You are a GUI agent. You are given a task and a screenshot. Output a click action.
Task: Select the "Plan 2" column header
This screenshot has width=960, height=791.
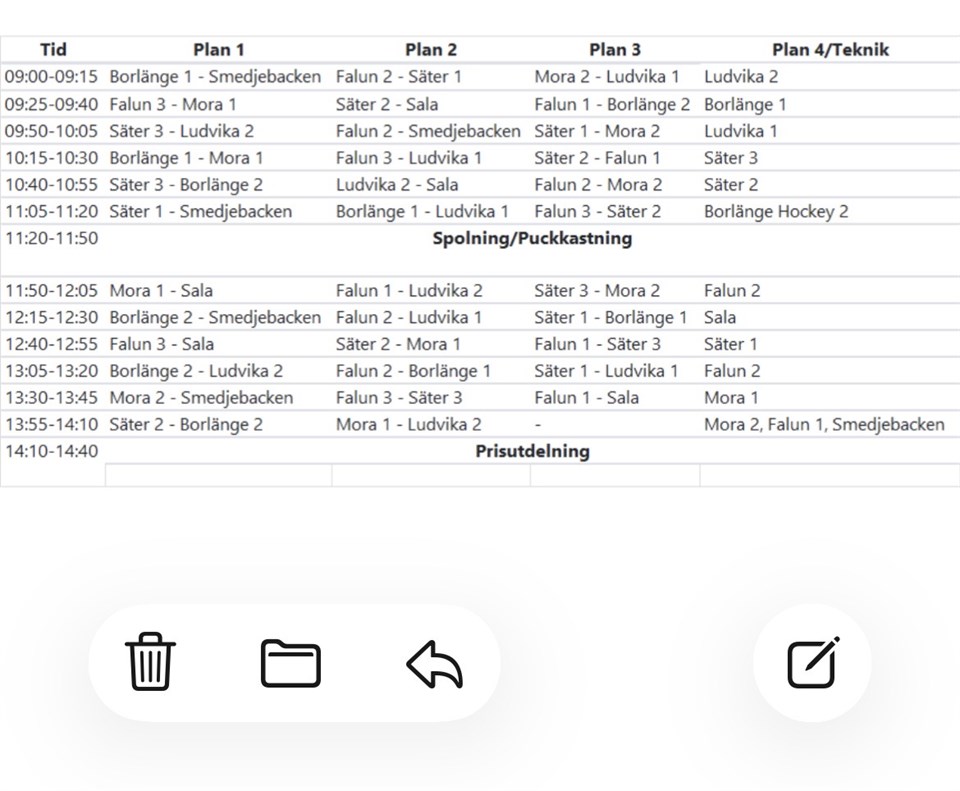(431, 49)
